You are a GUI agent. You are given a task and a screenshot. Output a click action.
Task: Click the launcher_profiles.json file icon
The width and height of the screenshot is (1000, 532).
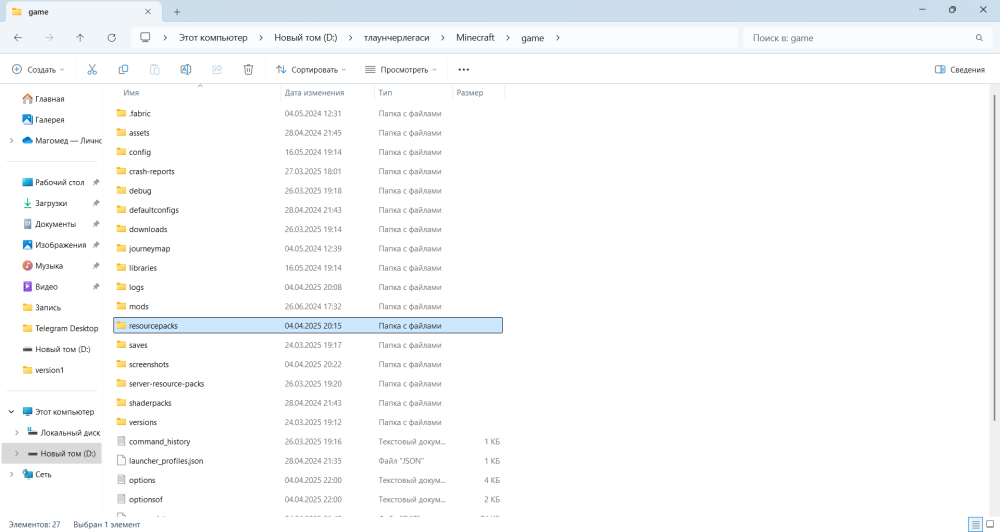pyautogui.click(x=121, y=461)
